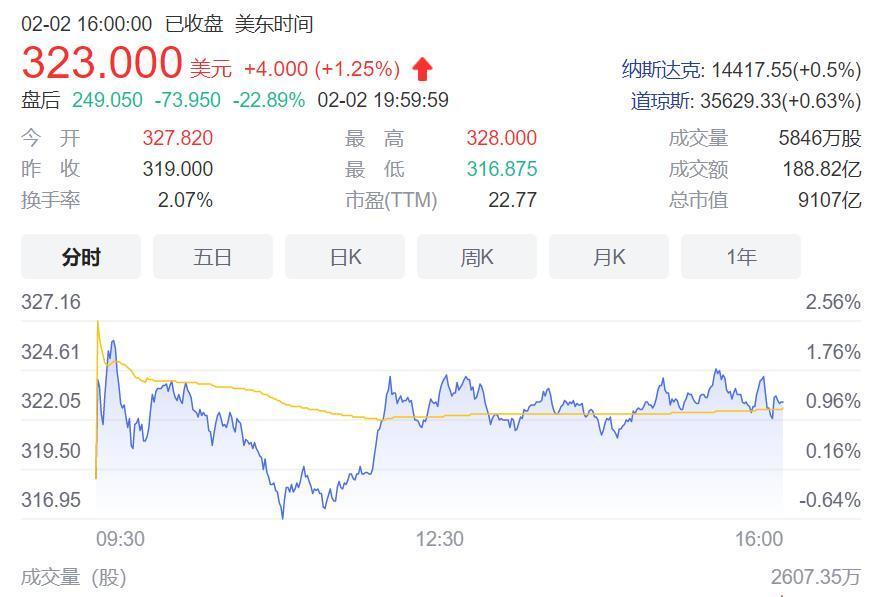Screen dimensions: 869x597
Task: Click the 2.56% percent axis label
Action: point(833,301)
